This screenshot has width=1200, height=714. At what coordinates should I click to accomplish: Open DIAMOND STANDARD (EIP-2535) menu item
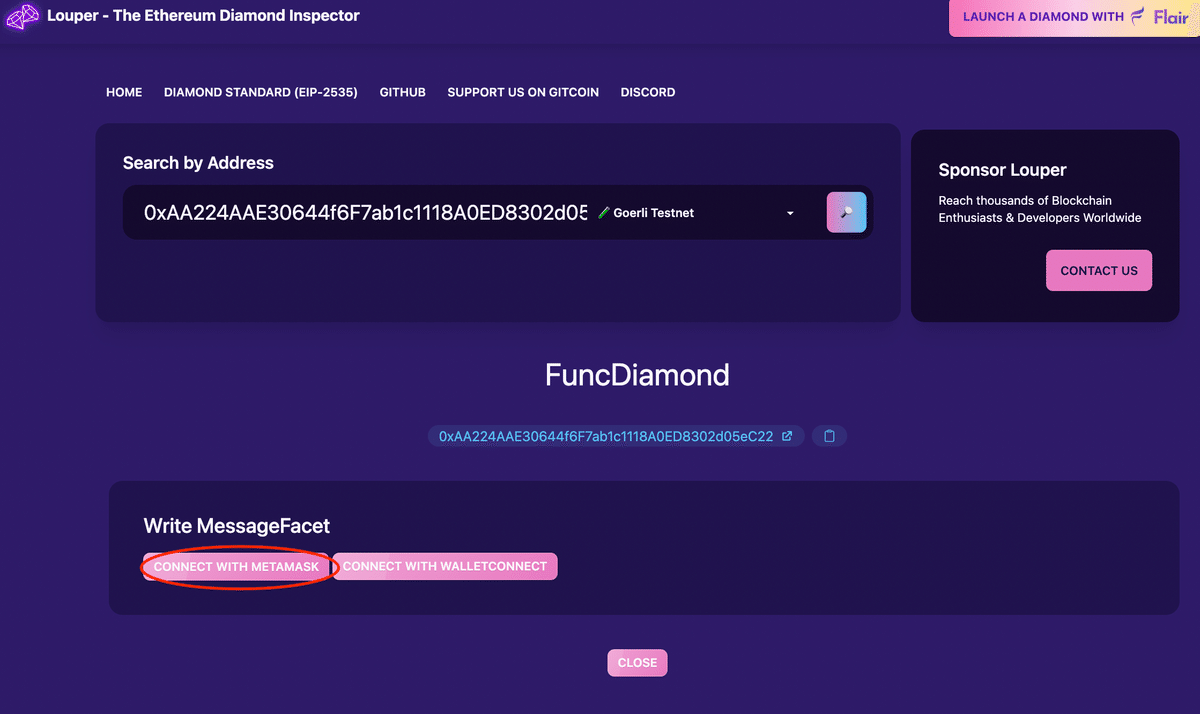261,92
